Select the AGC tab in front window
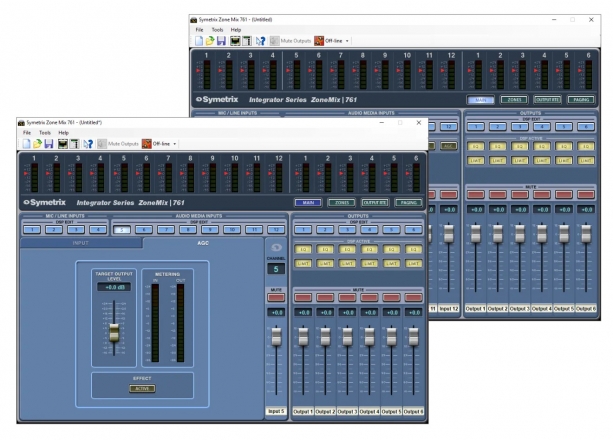 203,243
